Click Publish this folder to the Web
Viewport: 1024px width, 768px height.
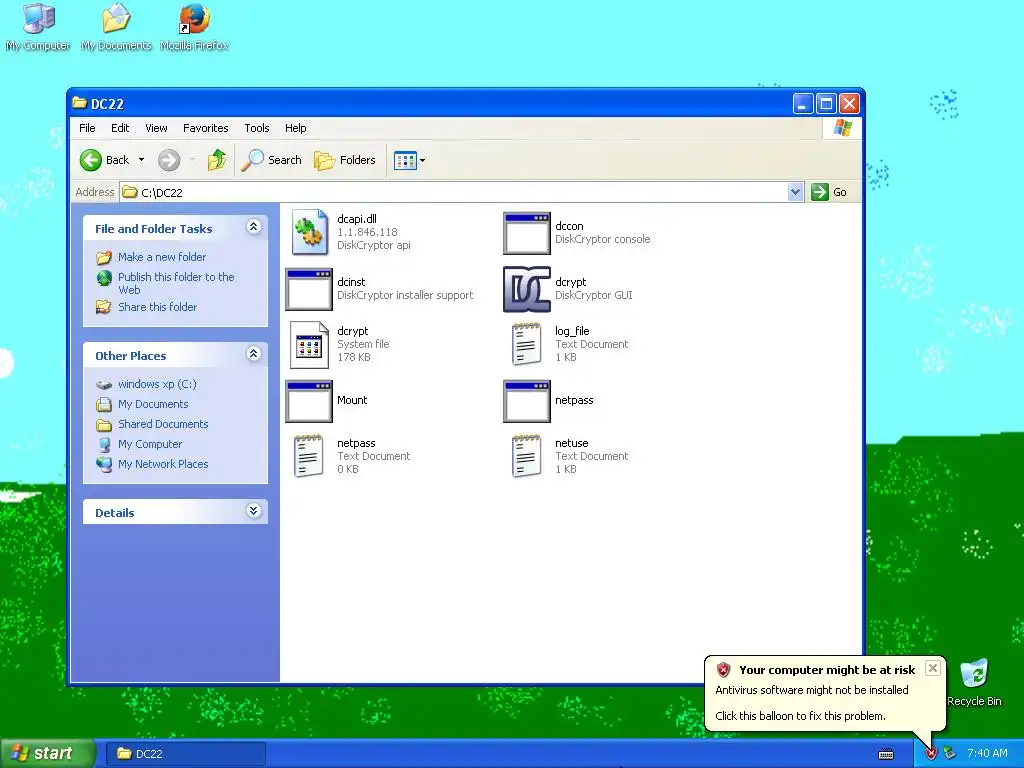click(176, 283)
